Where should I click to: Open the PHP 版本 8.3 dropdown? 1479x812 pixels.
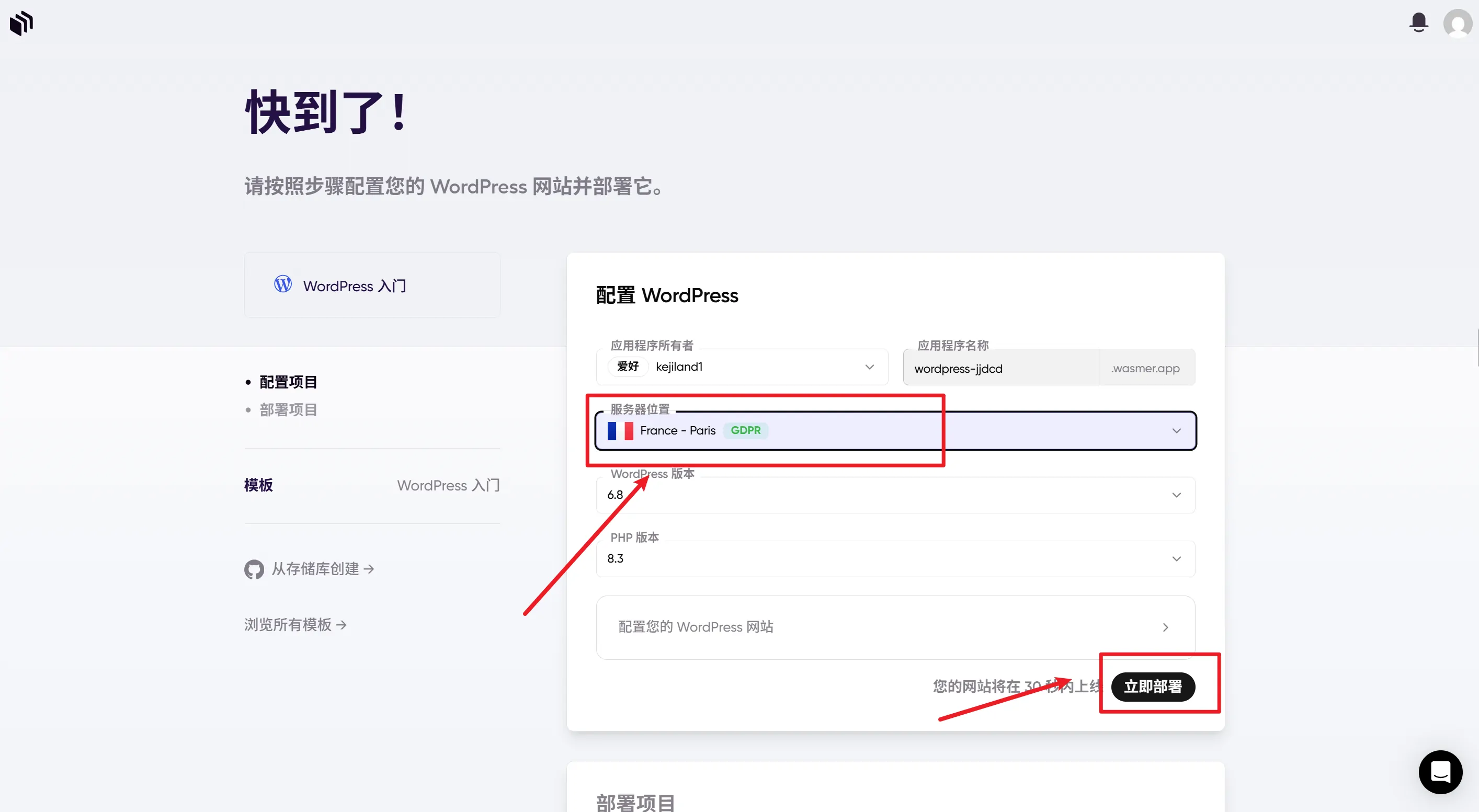896,559
